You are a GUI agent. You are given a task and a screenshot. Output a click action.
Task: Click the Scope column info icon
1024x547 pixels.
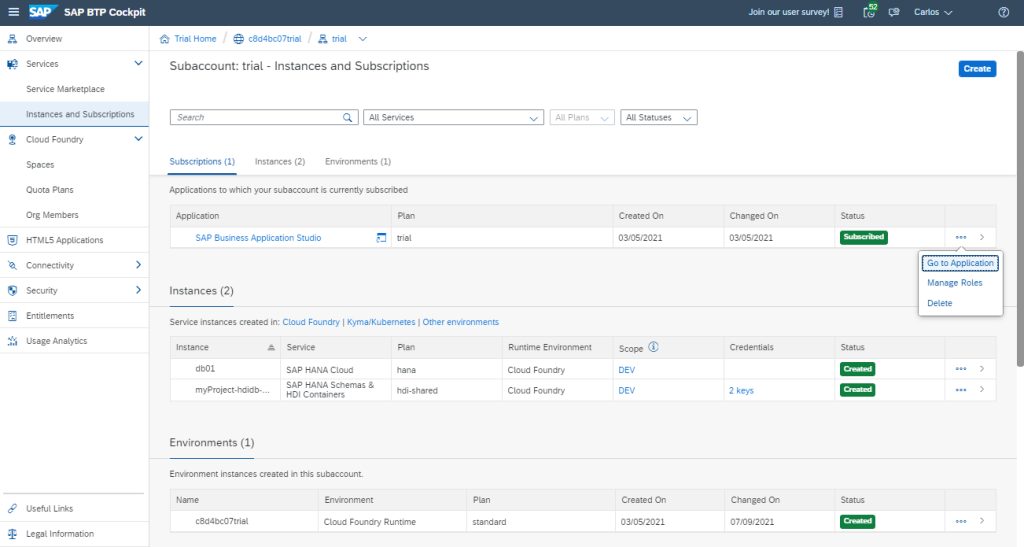tap(654, 347)
